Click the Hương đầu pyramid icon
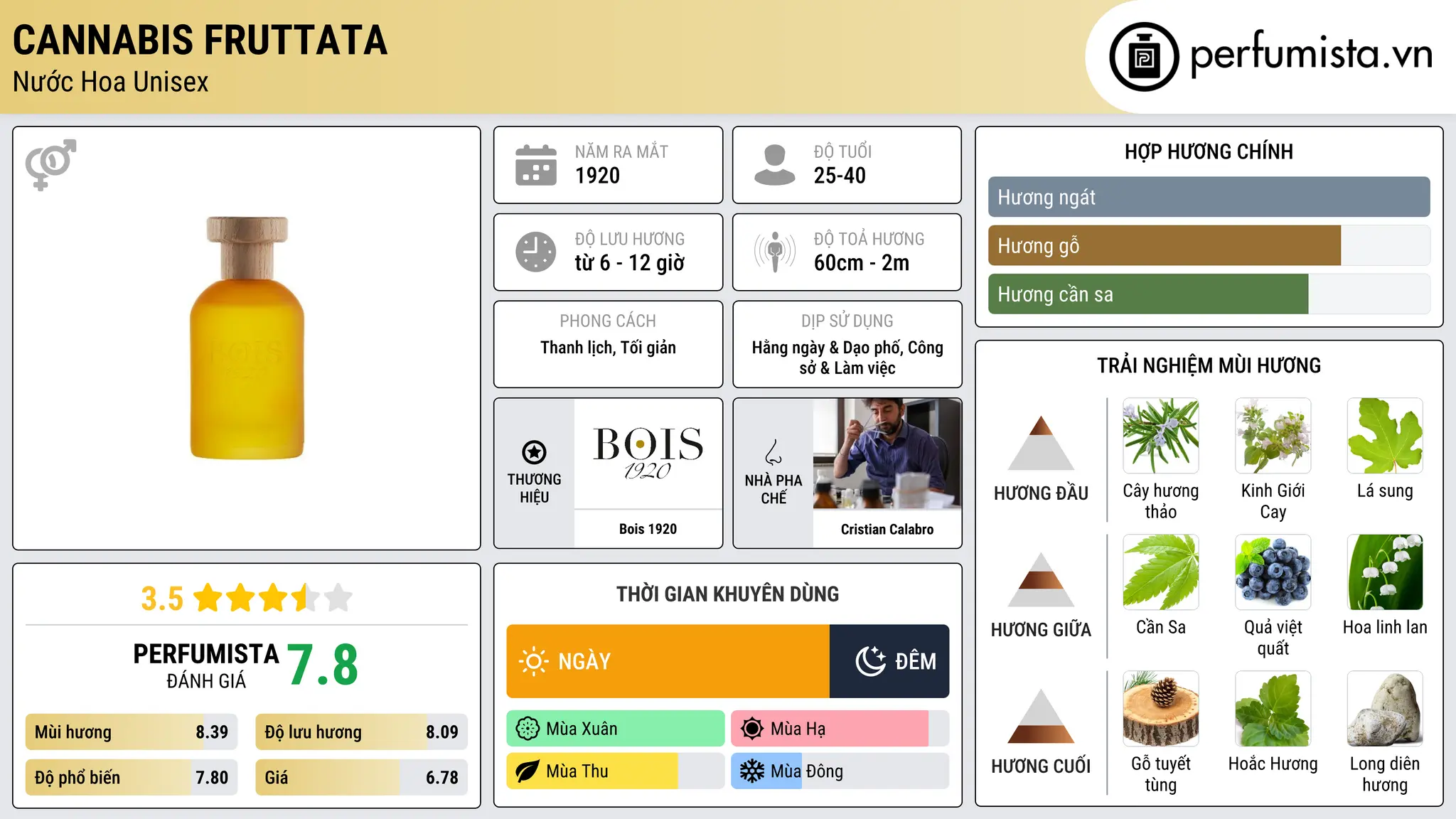1456x819 pixels. tap(1041, 443)
